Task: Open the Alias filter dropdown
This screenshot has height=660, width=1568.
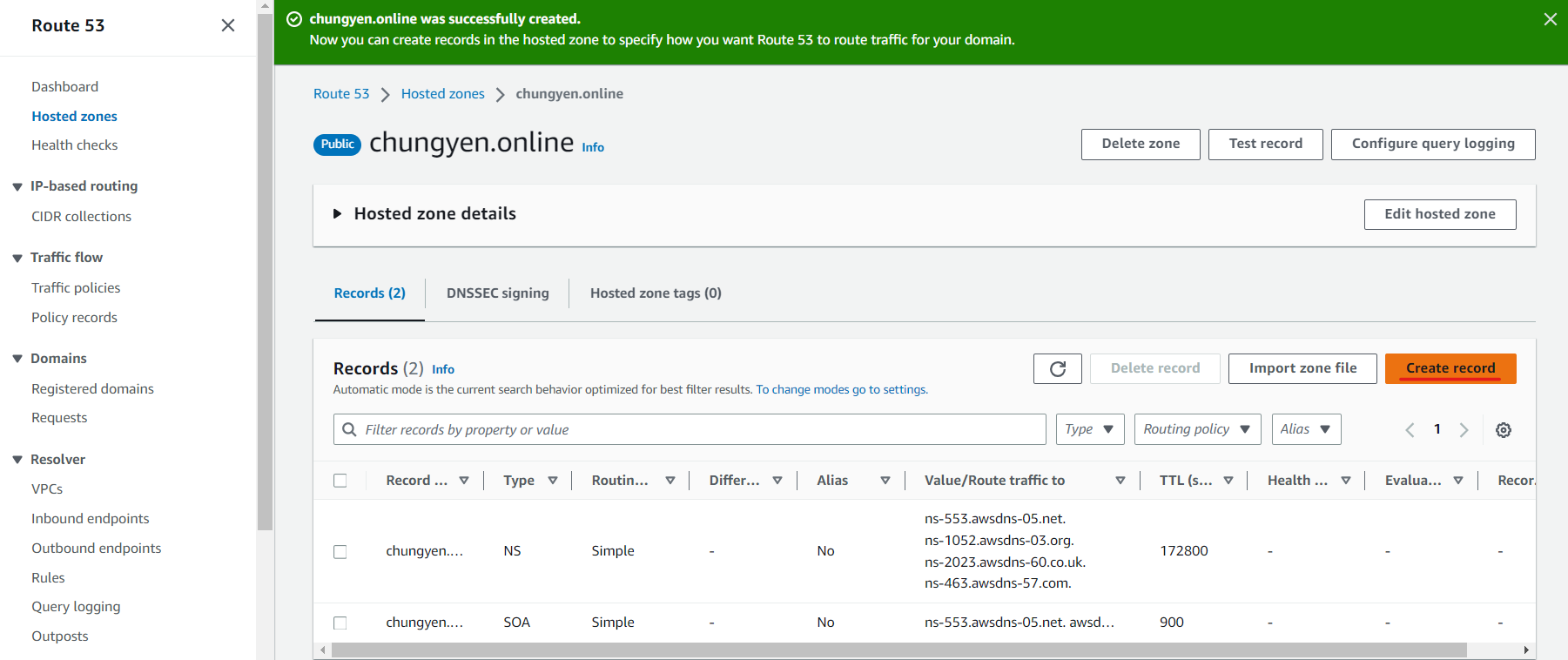Action: (x=1306, y=429)
